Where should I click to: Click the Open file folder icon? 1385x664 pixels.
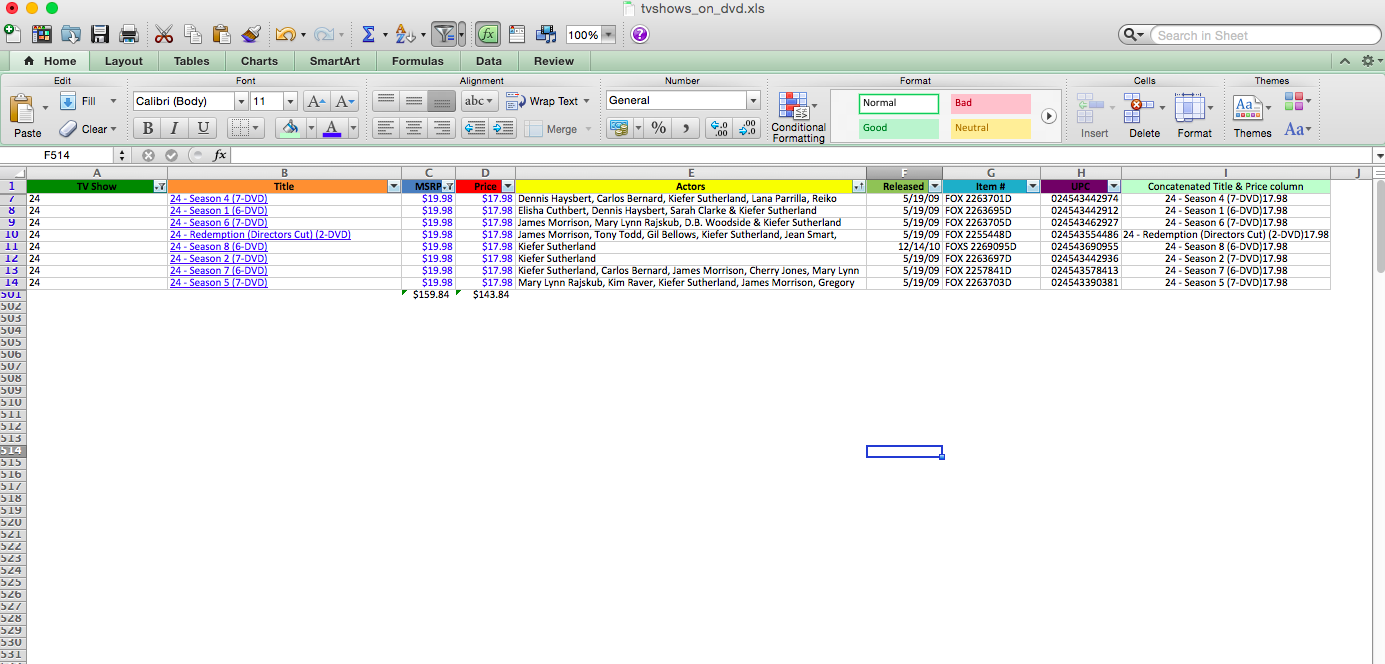tap(71, 34)
